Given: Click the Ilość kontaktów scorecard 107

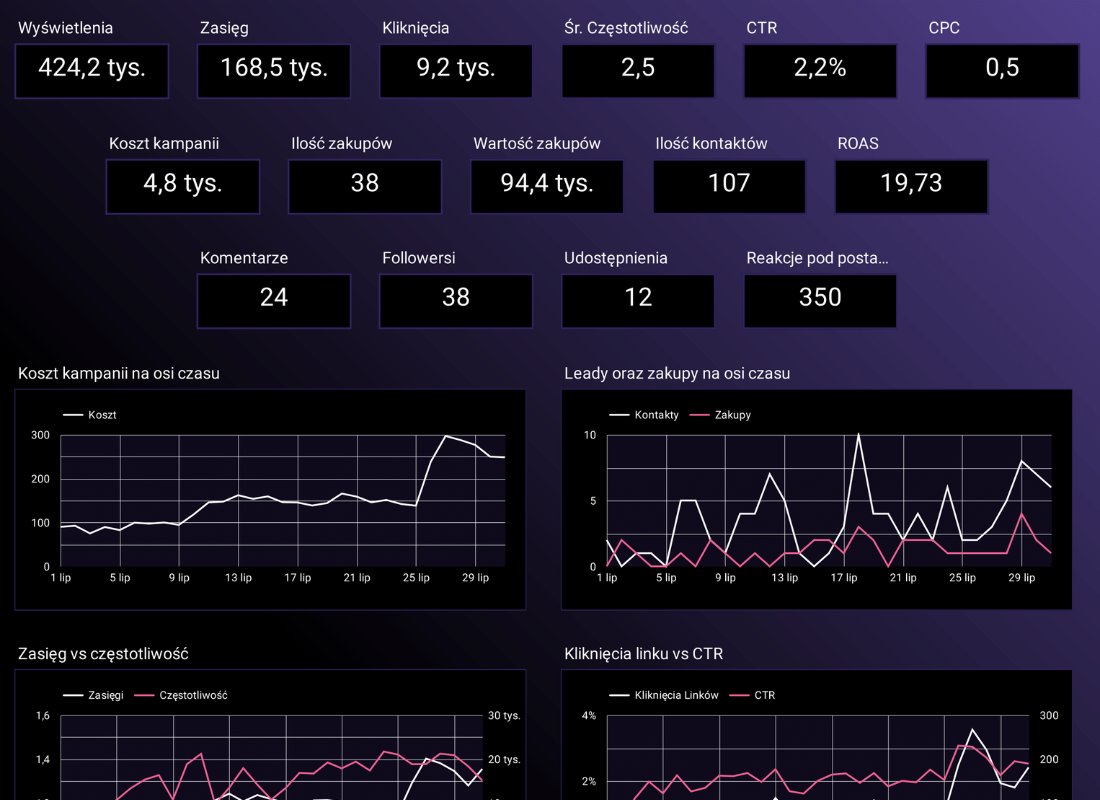Looking at the screenshot, I should 729,185.
